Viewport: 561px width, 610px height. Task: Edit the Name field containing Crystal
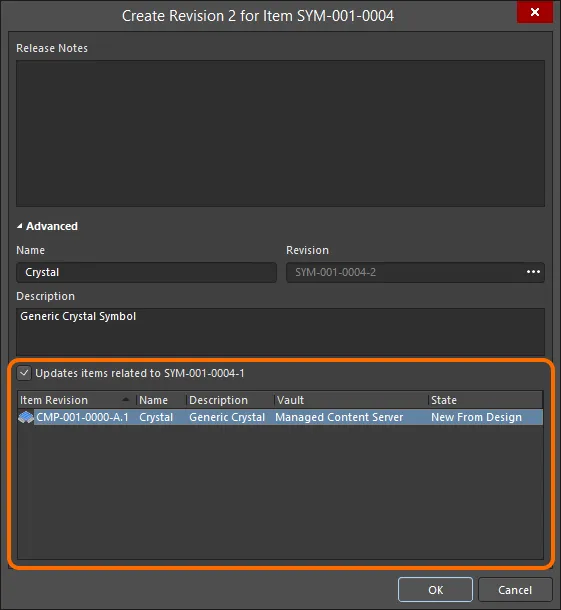tap(146, 272)
